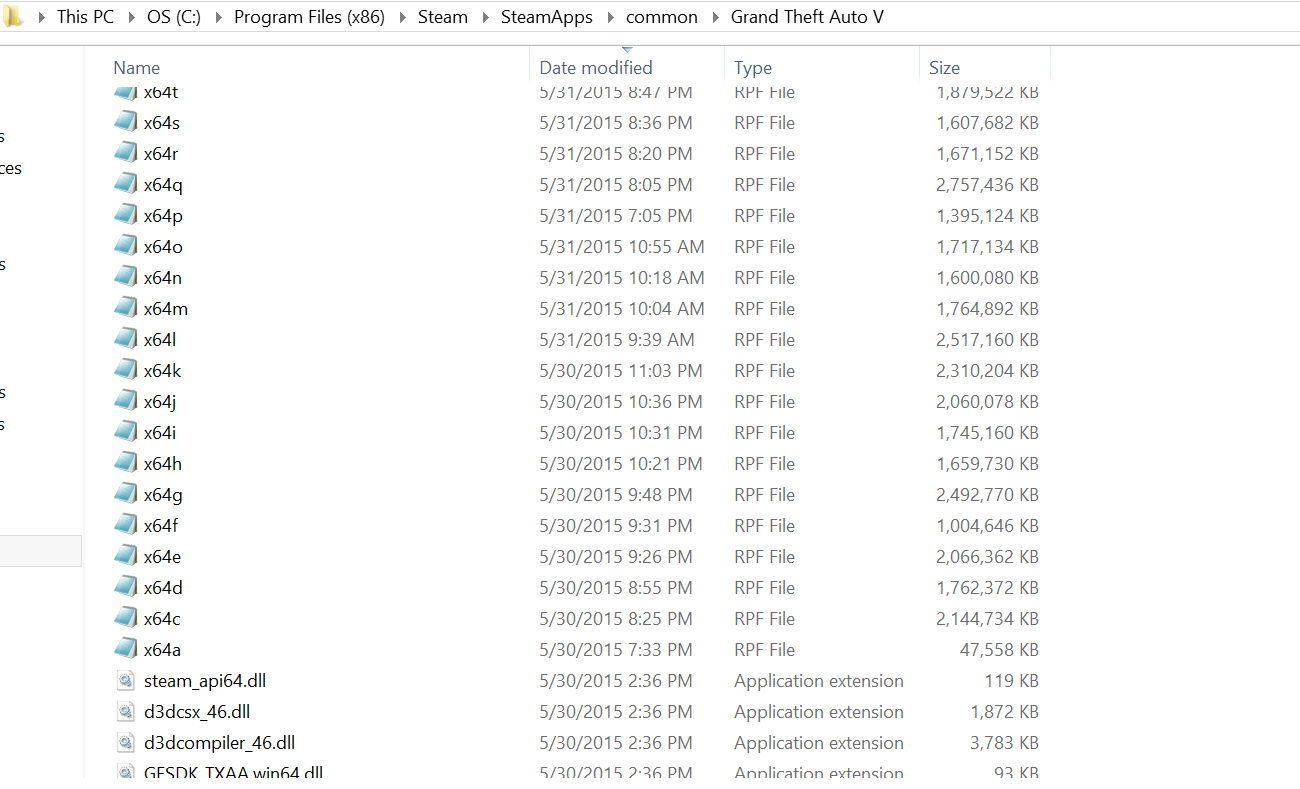Screen dimensions: 1300x789
Task: Sort files by the Name column
Action: point(137,68)
